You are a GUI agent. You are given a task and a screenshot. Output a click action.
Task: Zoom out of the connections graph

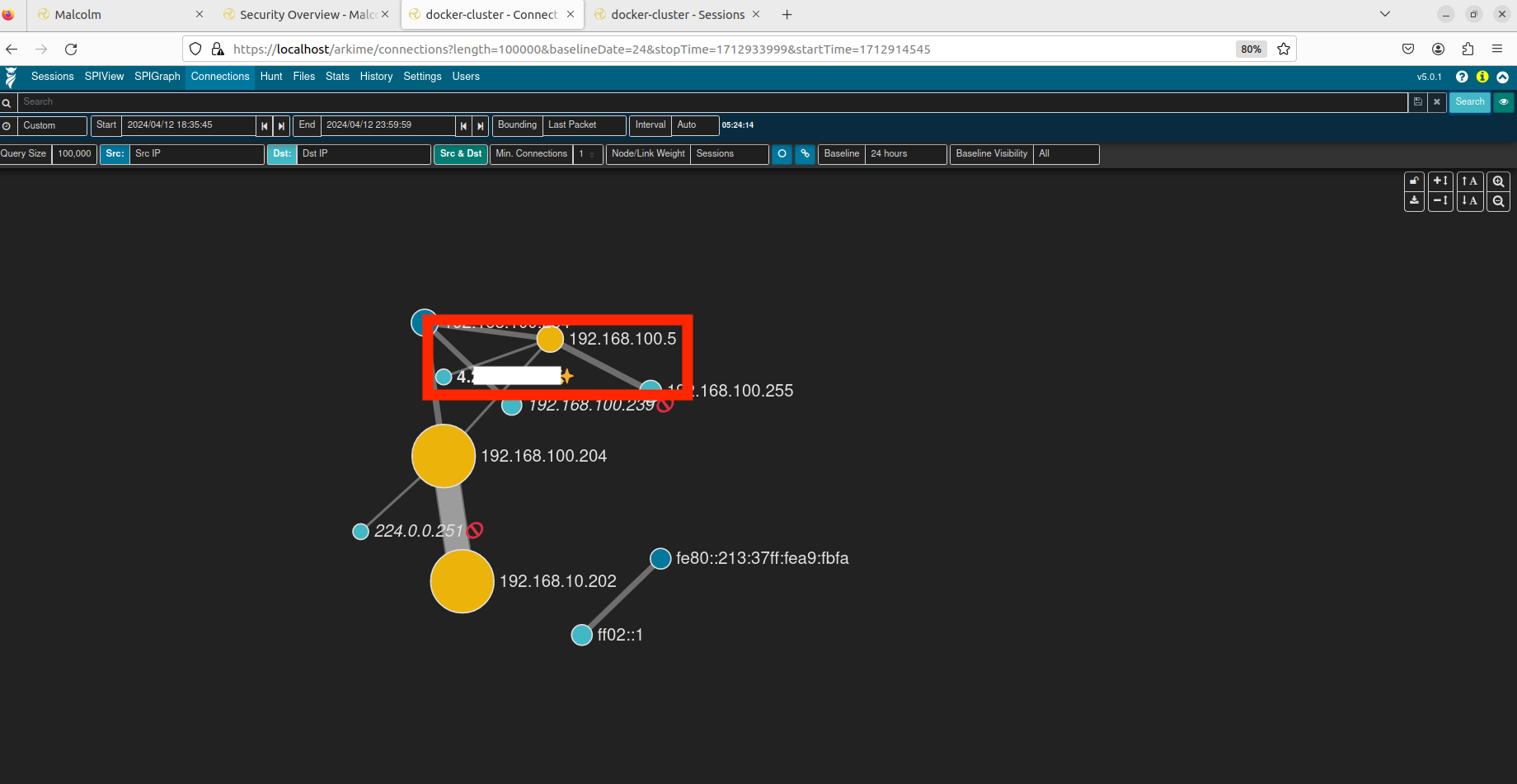[x=1498, y=201]
